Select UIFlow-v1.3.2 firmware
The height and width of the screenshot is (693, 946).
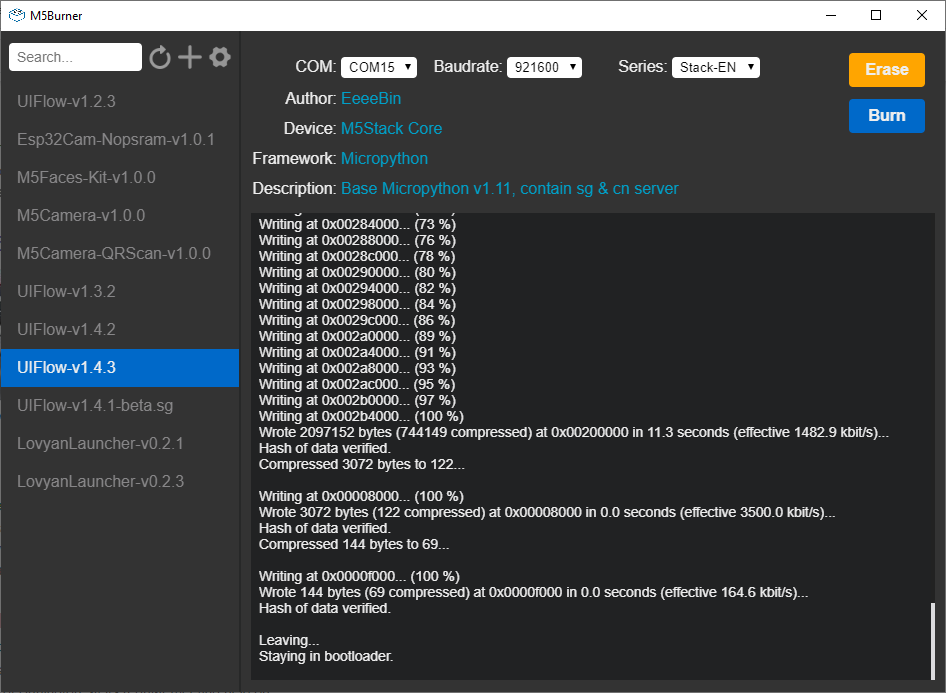tap(120, 291)
